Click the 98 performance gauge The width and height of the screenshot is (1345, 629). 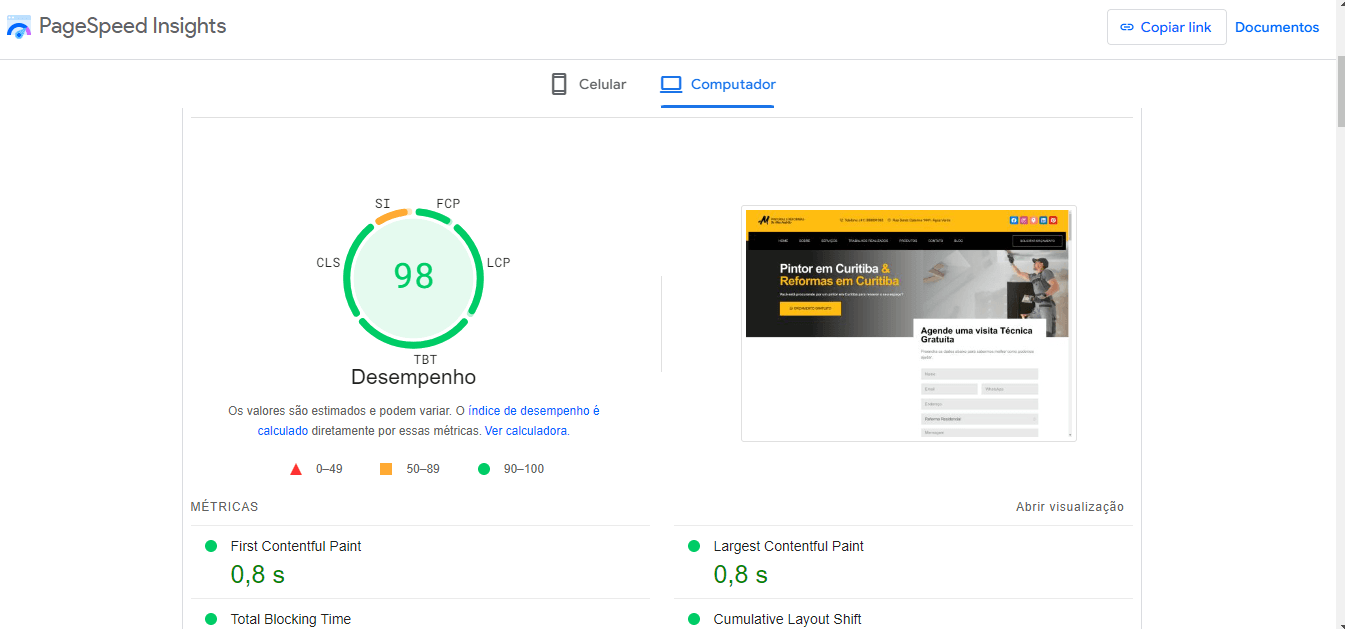tap(413, 276)
